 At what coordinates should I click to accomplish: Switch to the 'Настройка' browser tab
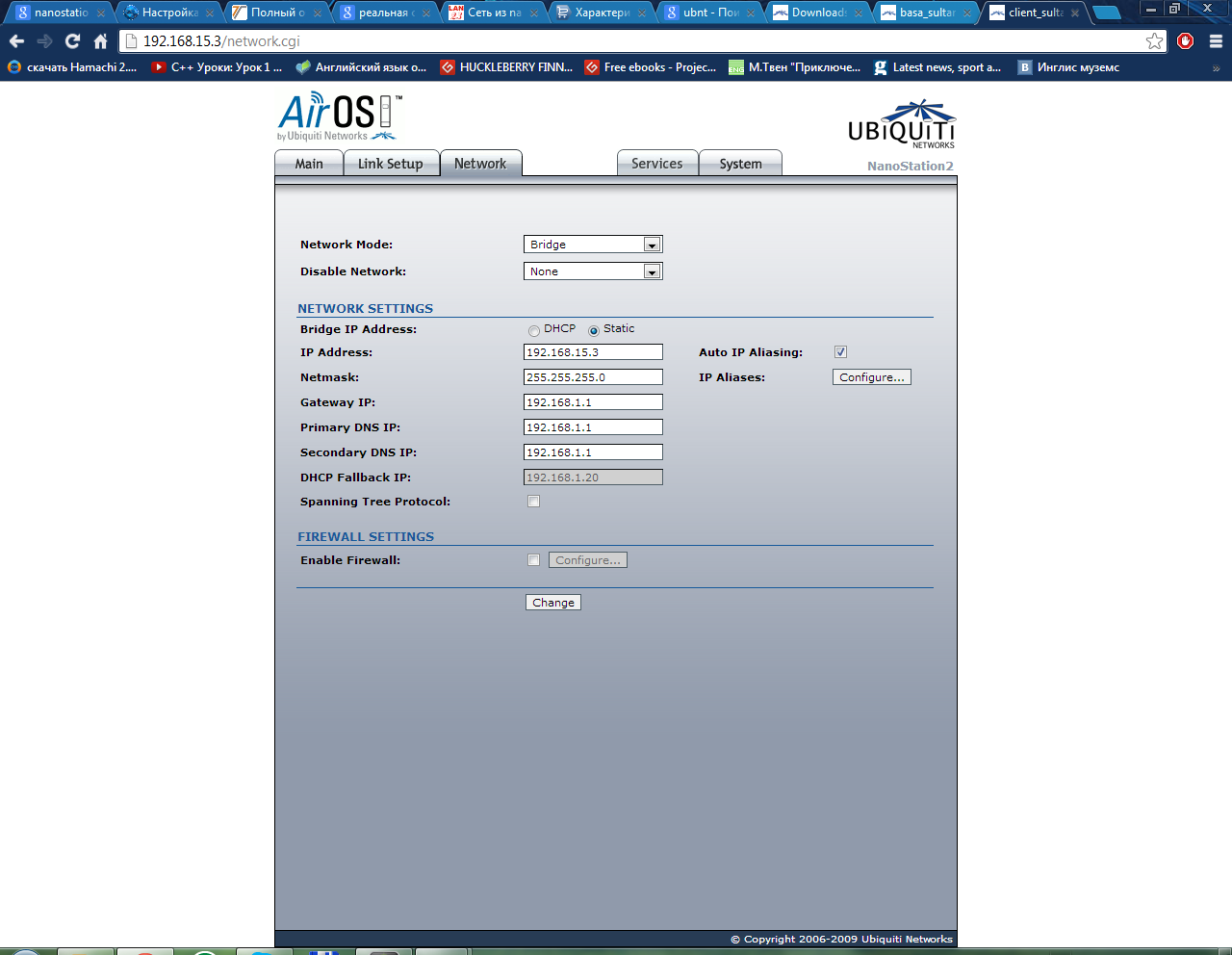[168, 13]
